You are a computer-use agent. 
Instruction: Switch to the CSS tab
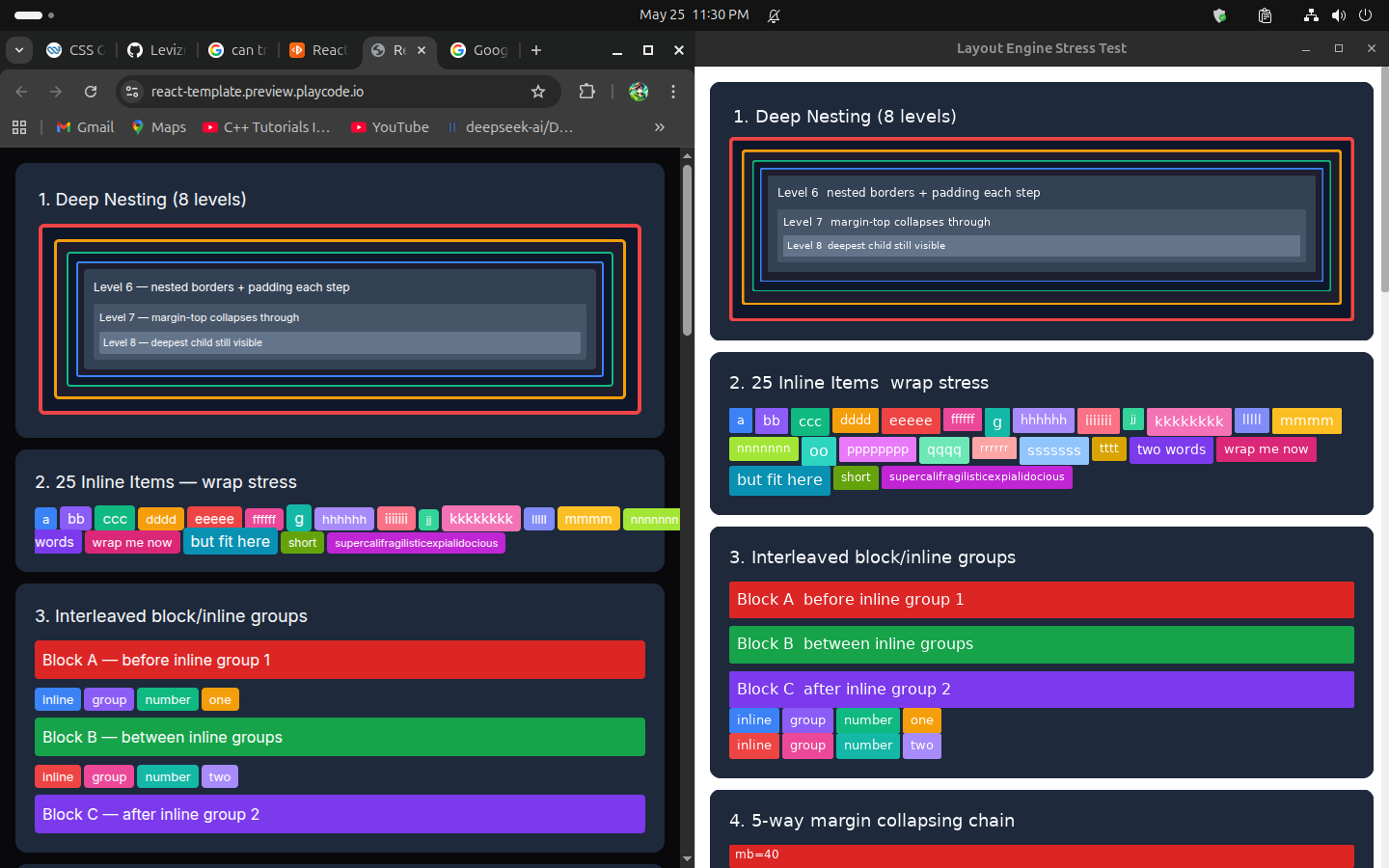(x=76, y=50)
